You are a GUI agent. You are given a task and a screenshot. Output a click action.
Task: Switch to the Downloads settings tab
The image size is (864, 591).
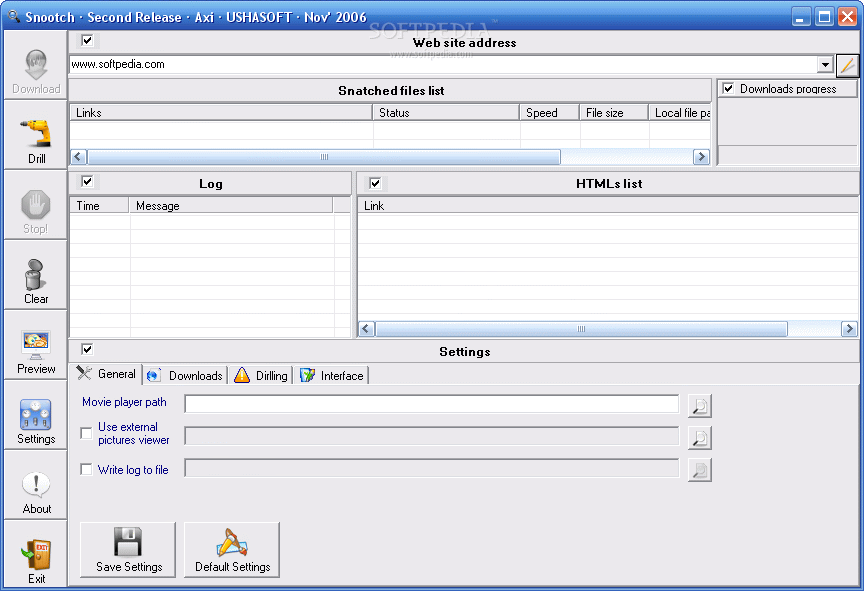point(185,376)
